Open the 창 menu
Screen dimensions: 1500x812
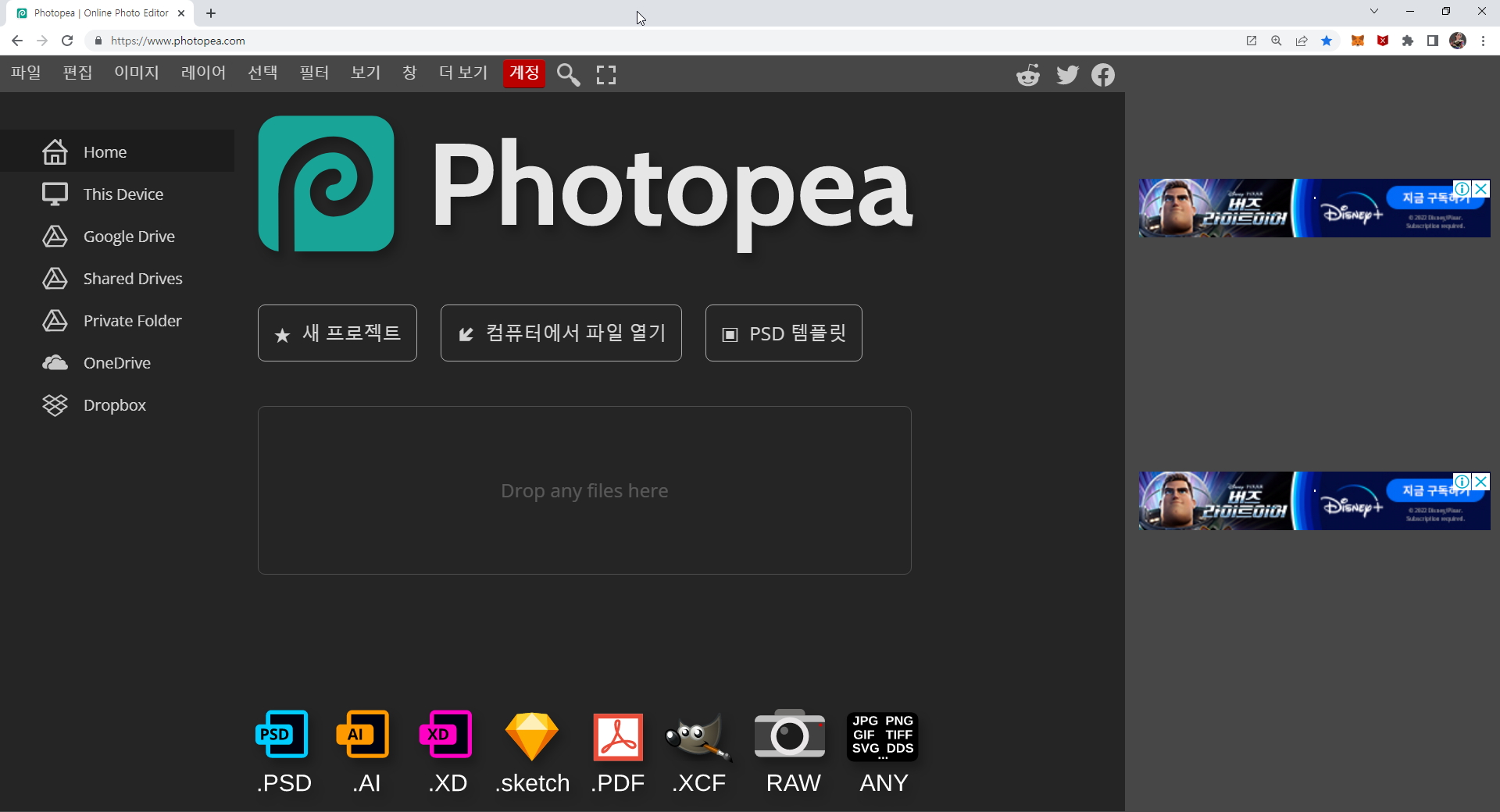[409, 73]
